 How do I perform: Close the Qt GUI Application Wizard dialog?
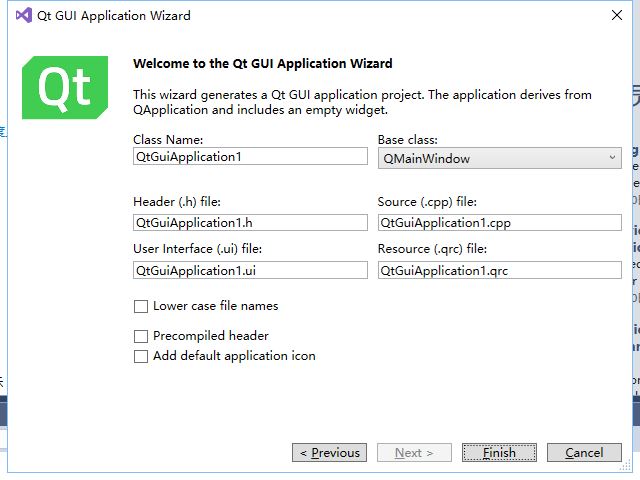click(616, 15)
